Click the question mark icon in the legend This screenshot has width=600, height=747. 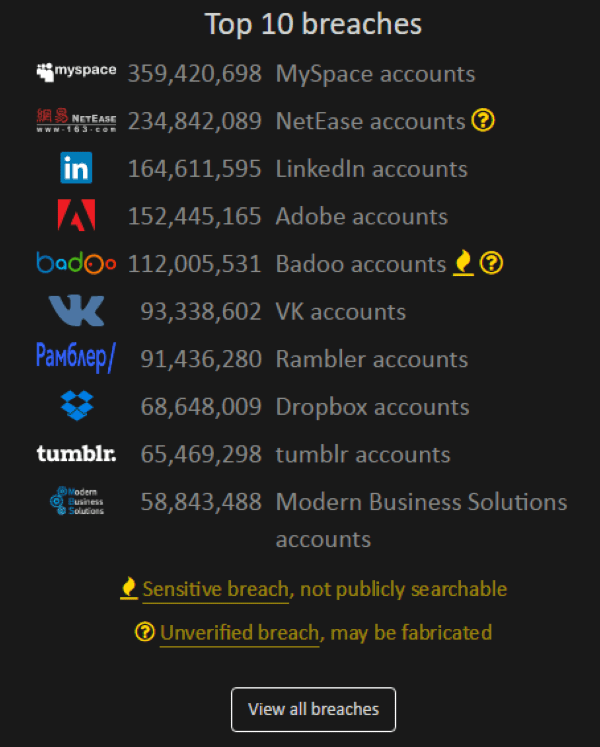click(x=145, y=632)
